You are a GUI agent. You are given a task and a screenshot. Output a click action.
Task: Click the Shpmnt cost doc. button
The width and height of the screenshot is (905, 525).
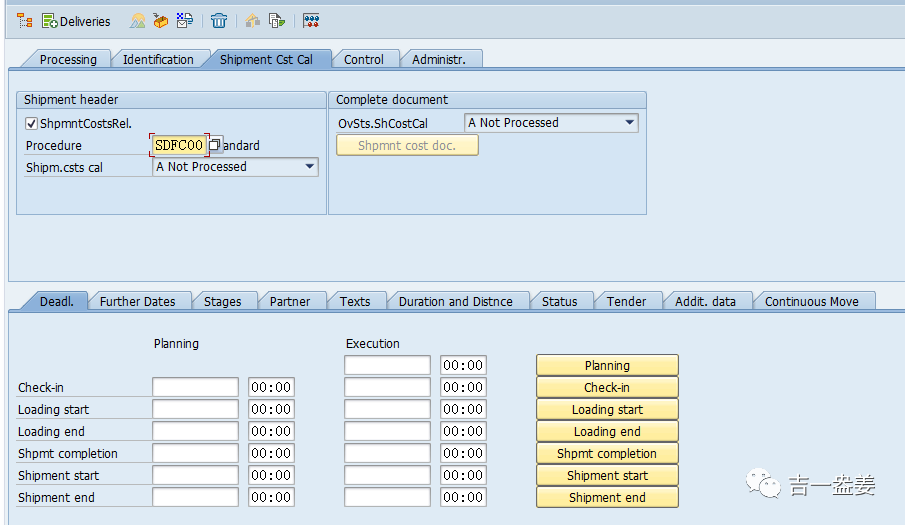pyautogui.click(x=407, y=145)
